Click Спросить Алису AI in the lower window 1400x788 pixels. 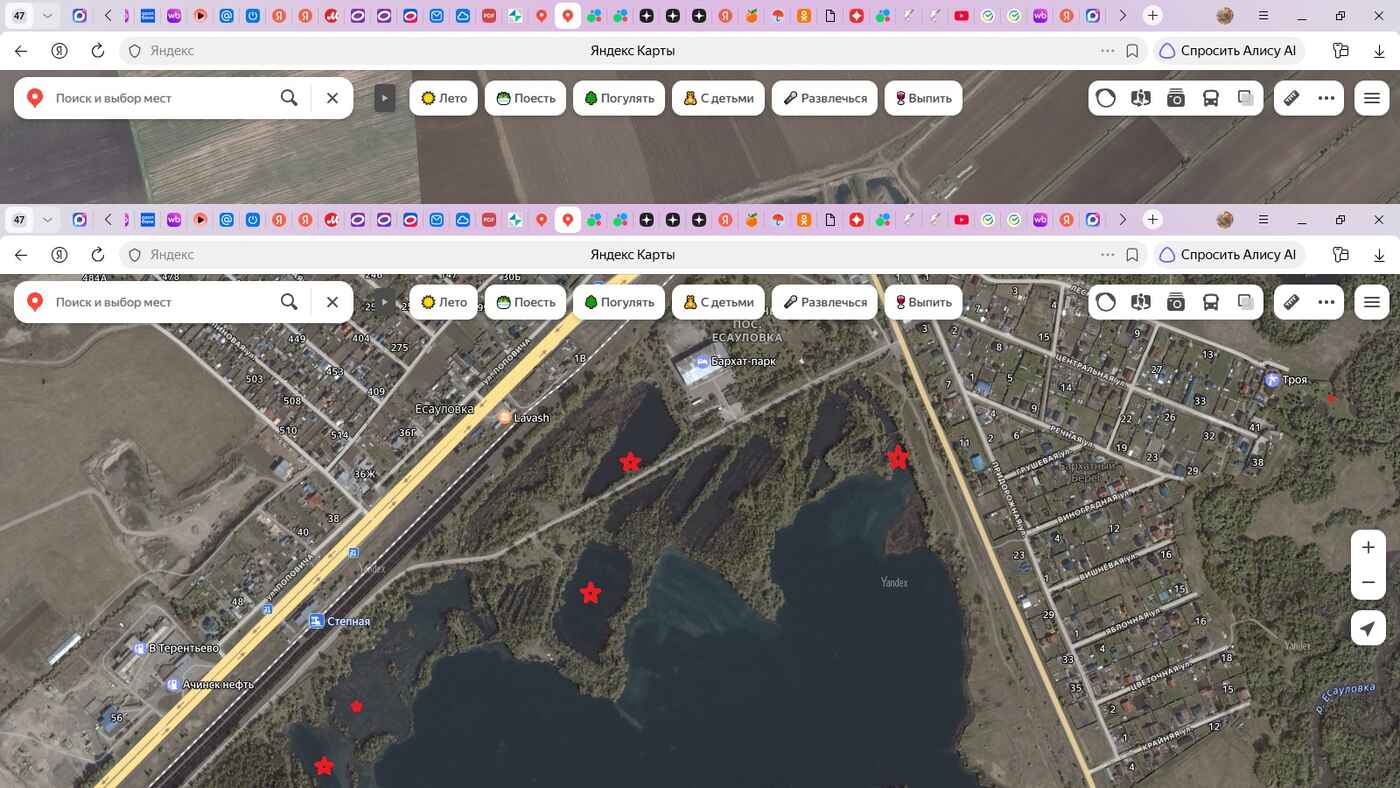1228,255
